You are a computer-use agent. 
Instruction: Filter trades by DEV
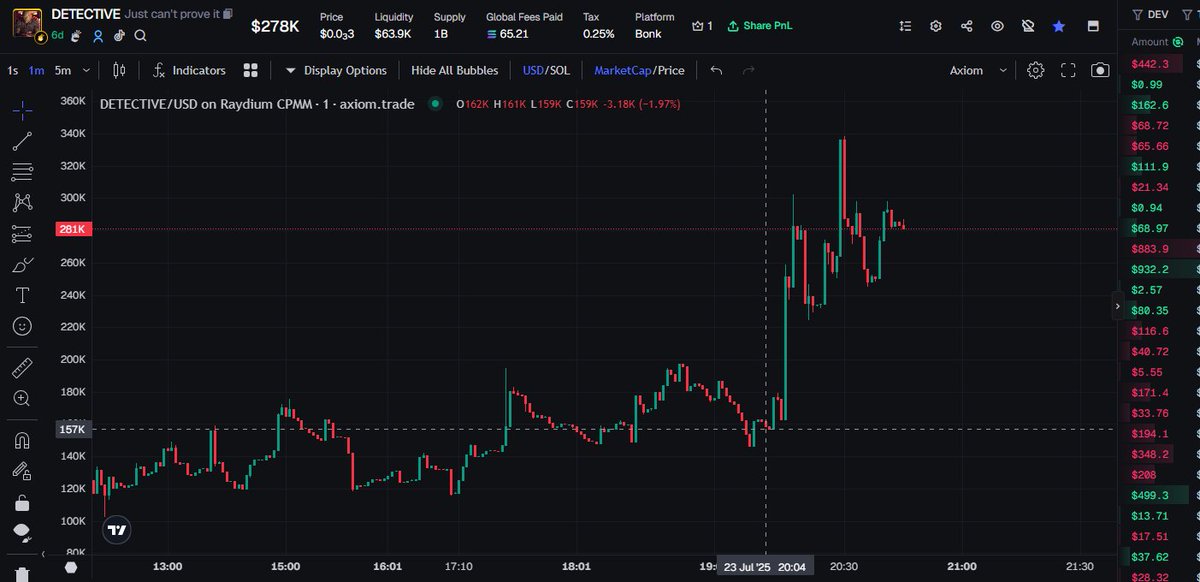(1150, 14)
